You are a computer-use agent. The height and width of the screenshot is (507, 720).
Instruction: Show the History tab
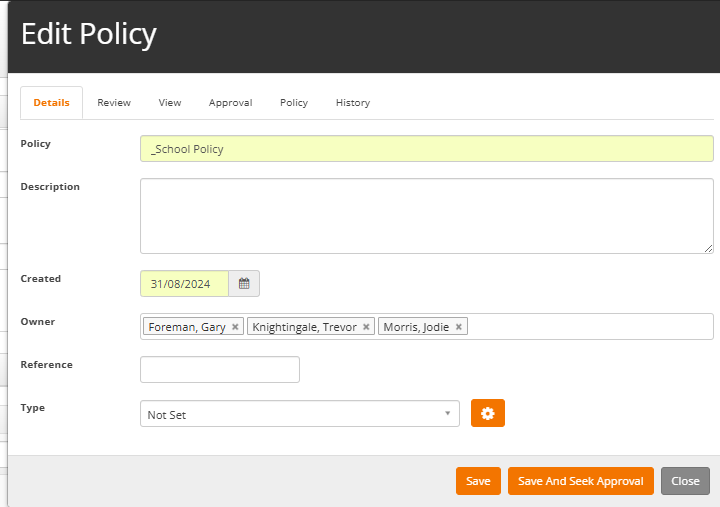tap(353, 103)
